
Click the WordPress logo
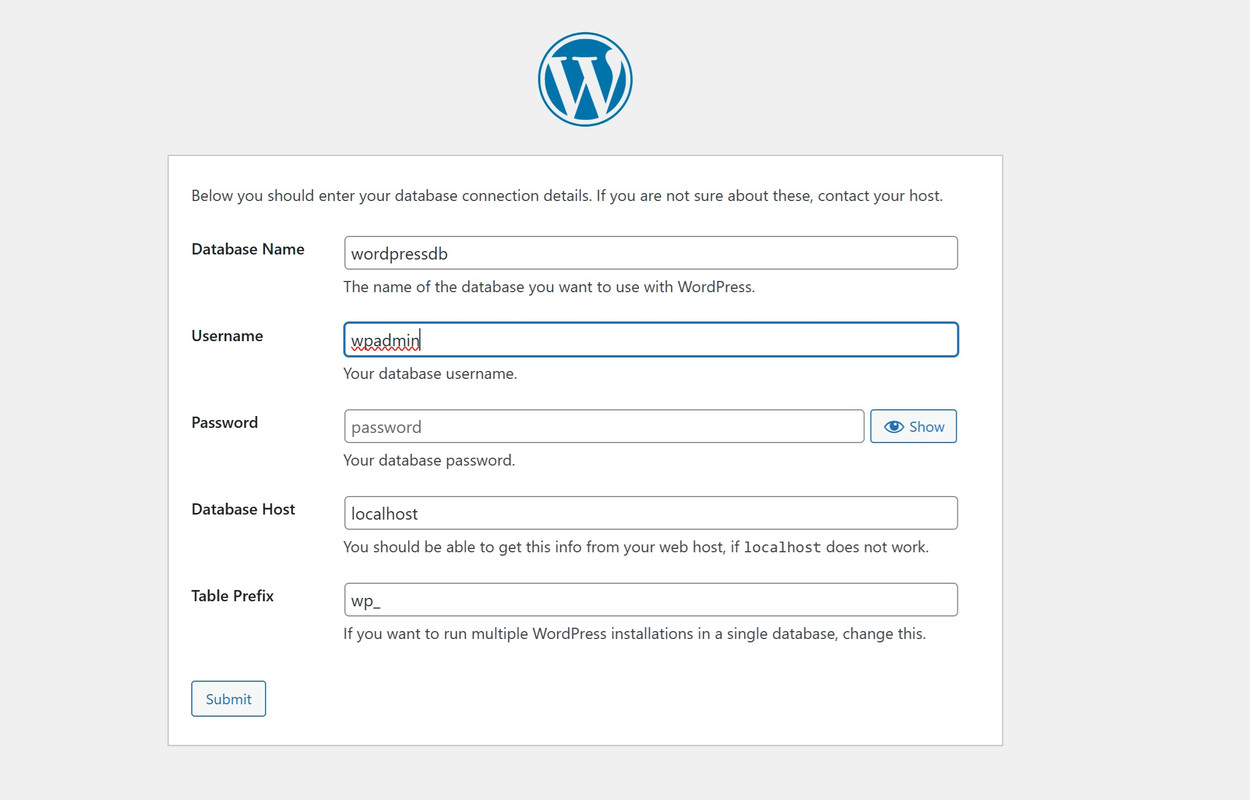pyautogui.click(x=585, y=80)
